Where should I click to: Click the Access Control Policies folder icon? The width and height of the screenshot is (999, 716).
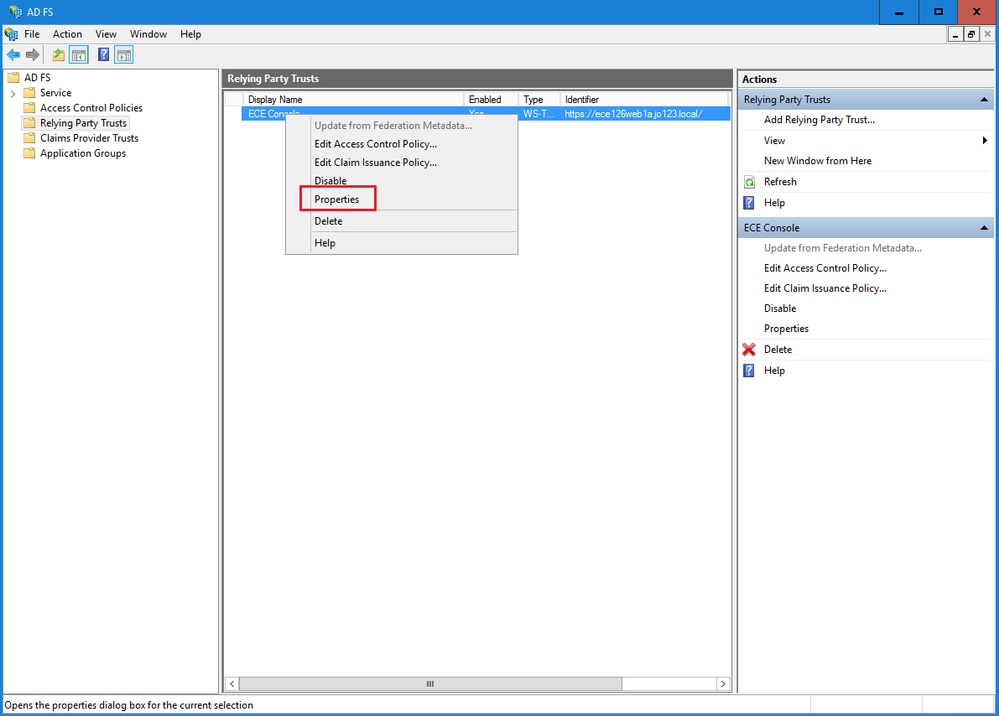click(x=29, y=108)
